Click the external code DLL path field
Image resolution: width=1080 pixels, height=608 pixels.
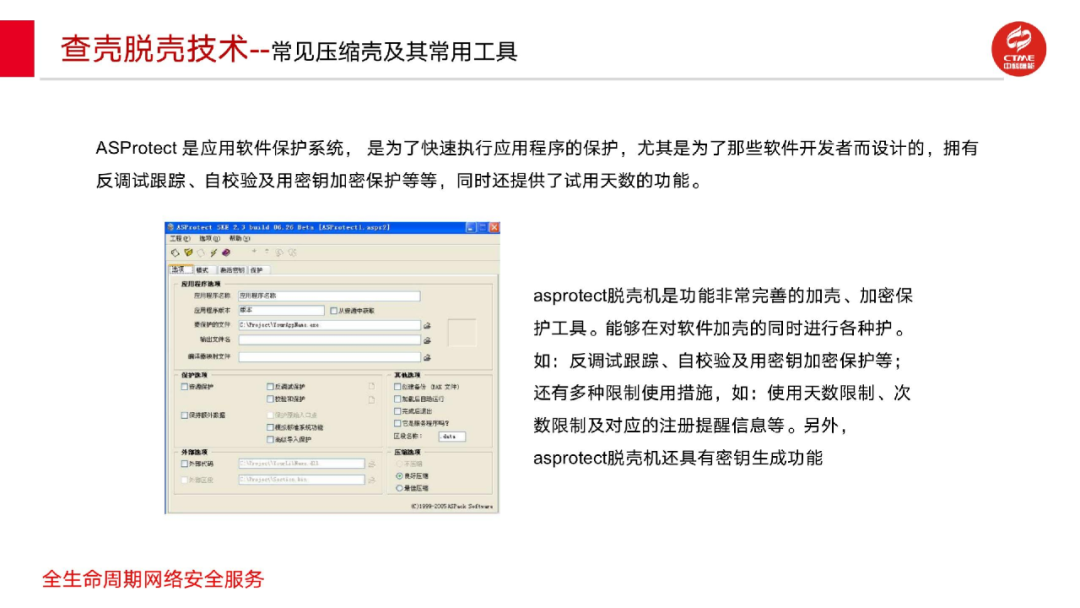302,464
